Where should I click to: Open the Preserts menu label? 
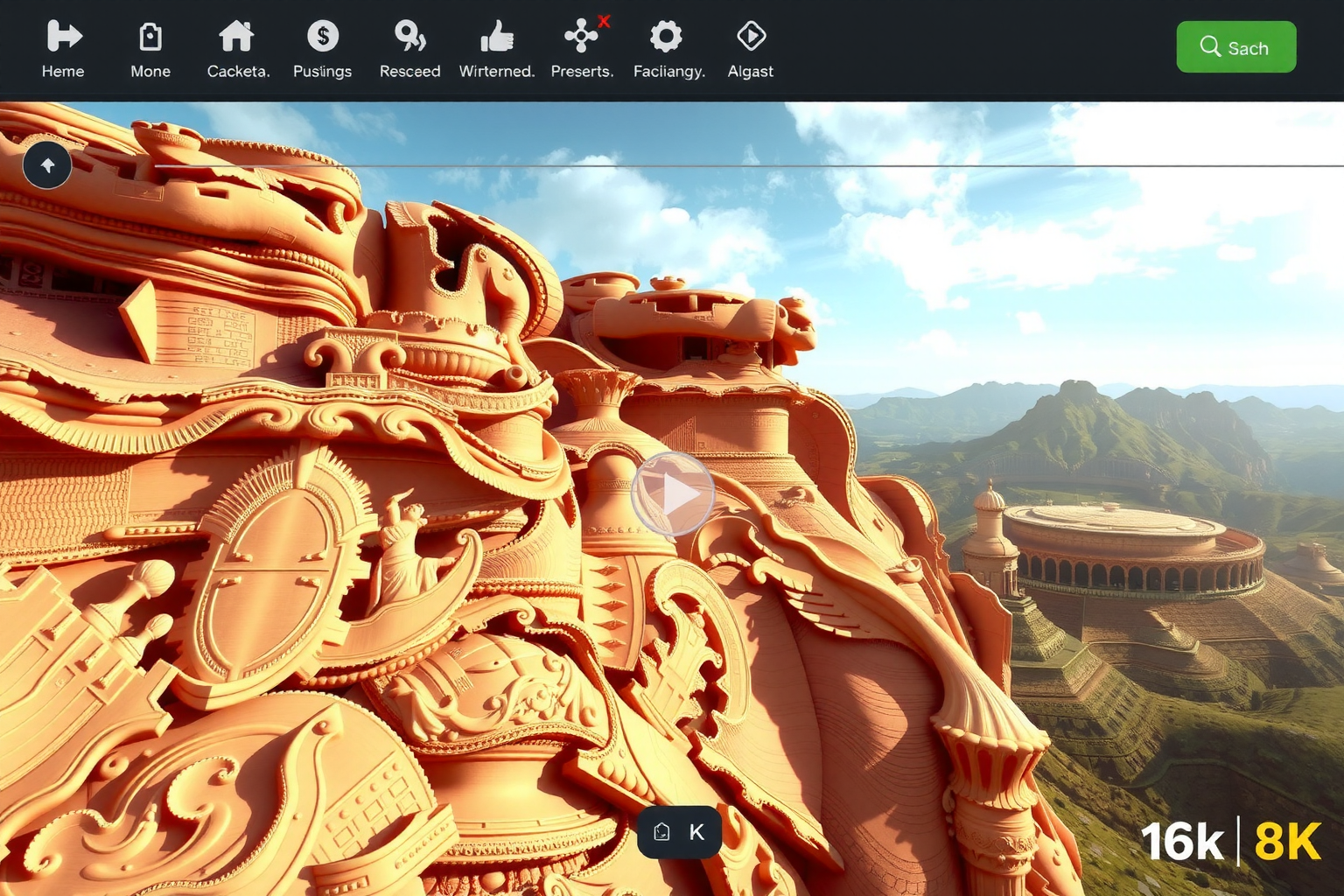pos(582,72)
